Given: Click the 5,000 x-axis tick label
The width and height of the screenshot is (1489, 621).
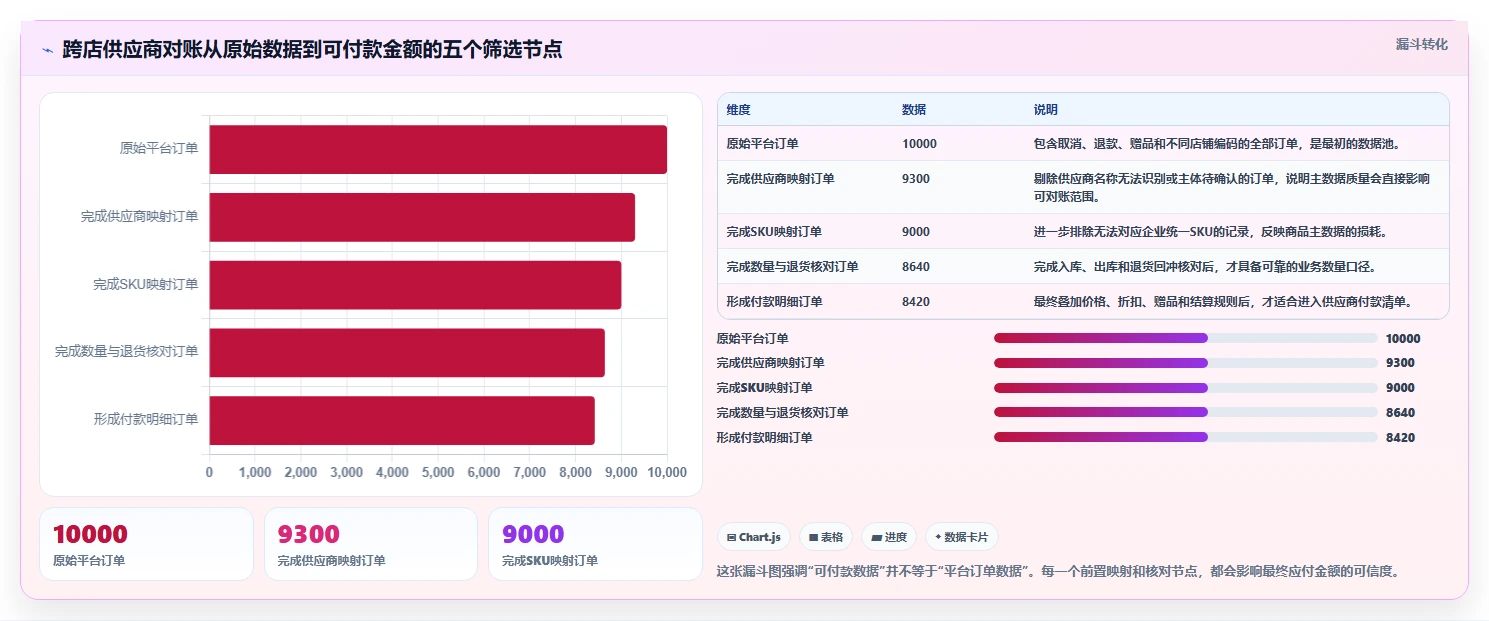Looking at the screenshot, I should coord(438,472).
